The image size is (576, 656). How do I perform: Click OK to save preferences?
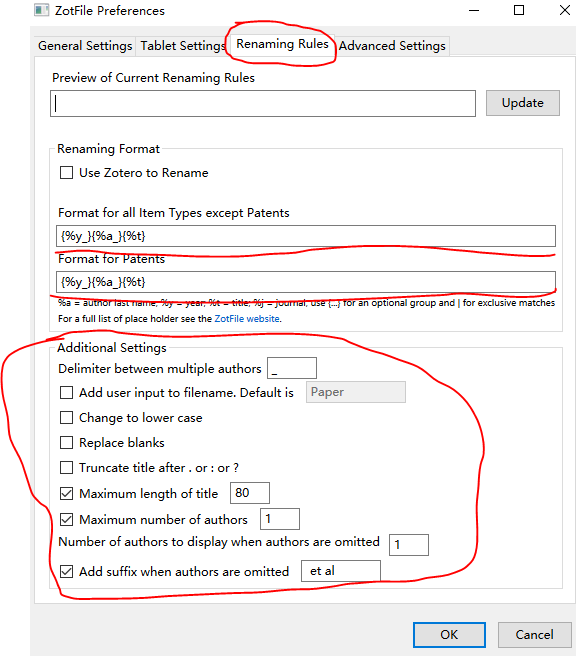coord(449,635)
